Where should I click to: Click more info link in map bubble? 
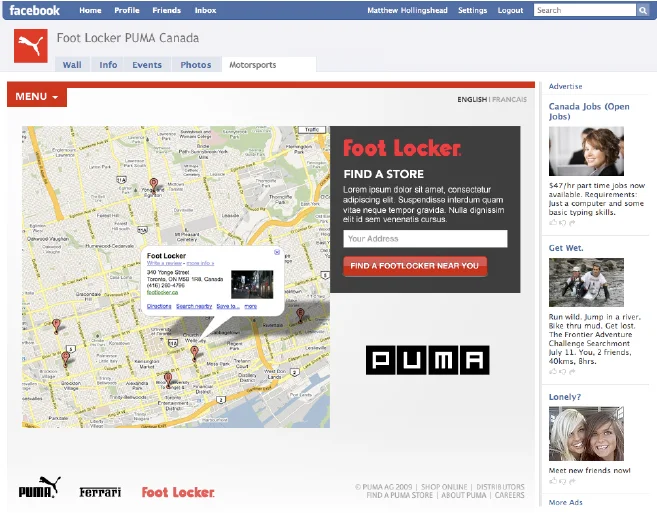[x=200, y=263]
